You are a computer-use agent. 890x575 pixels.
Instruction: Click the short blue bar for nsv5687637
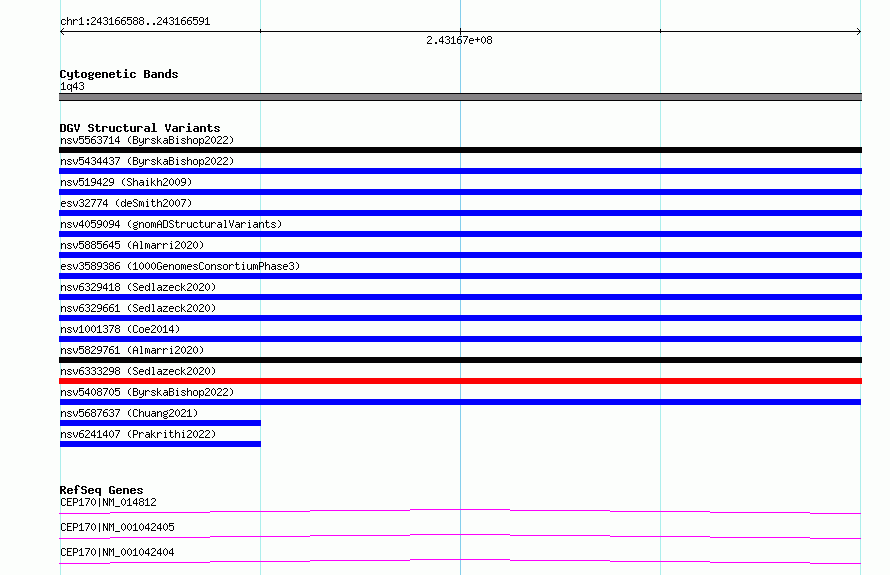coord(160,423)
